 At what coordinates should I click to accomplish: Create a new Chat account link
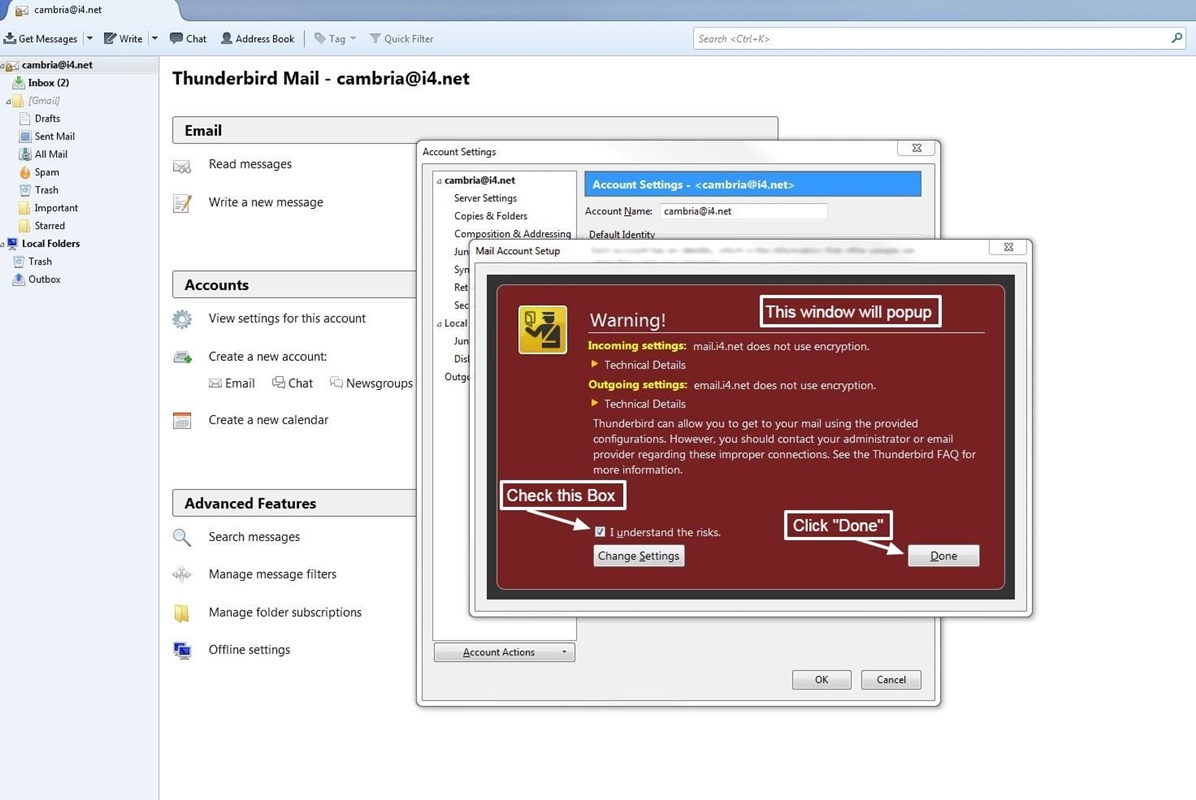pos(292,383)
